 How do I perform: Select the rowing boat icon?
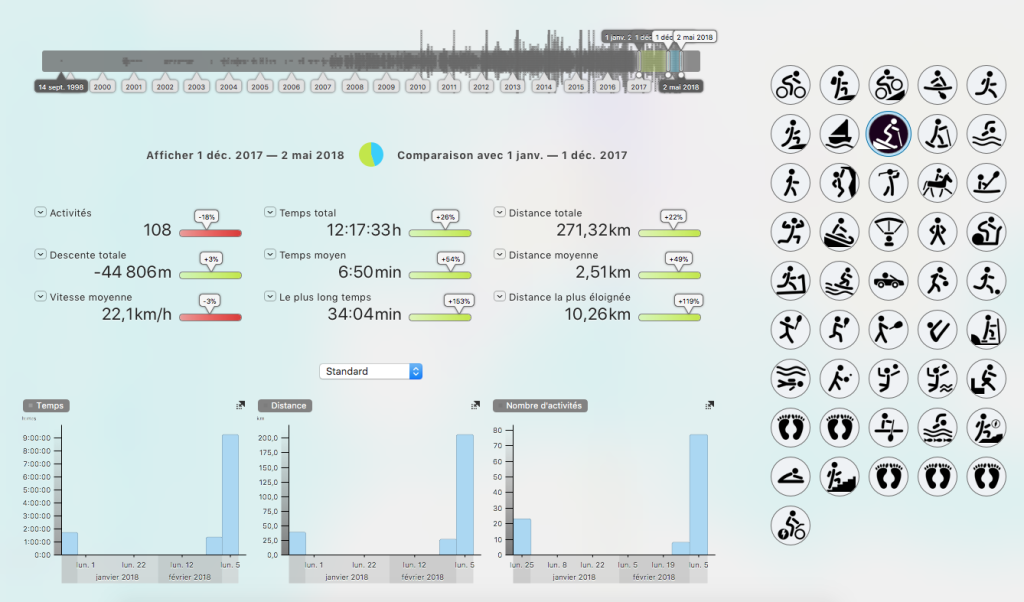(x=937, y=84)
